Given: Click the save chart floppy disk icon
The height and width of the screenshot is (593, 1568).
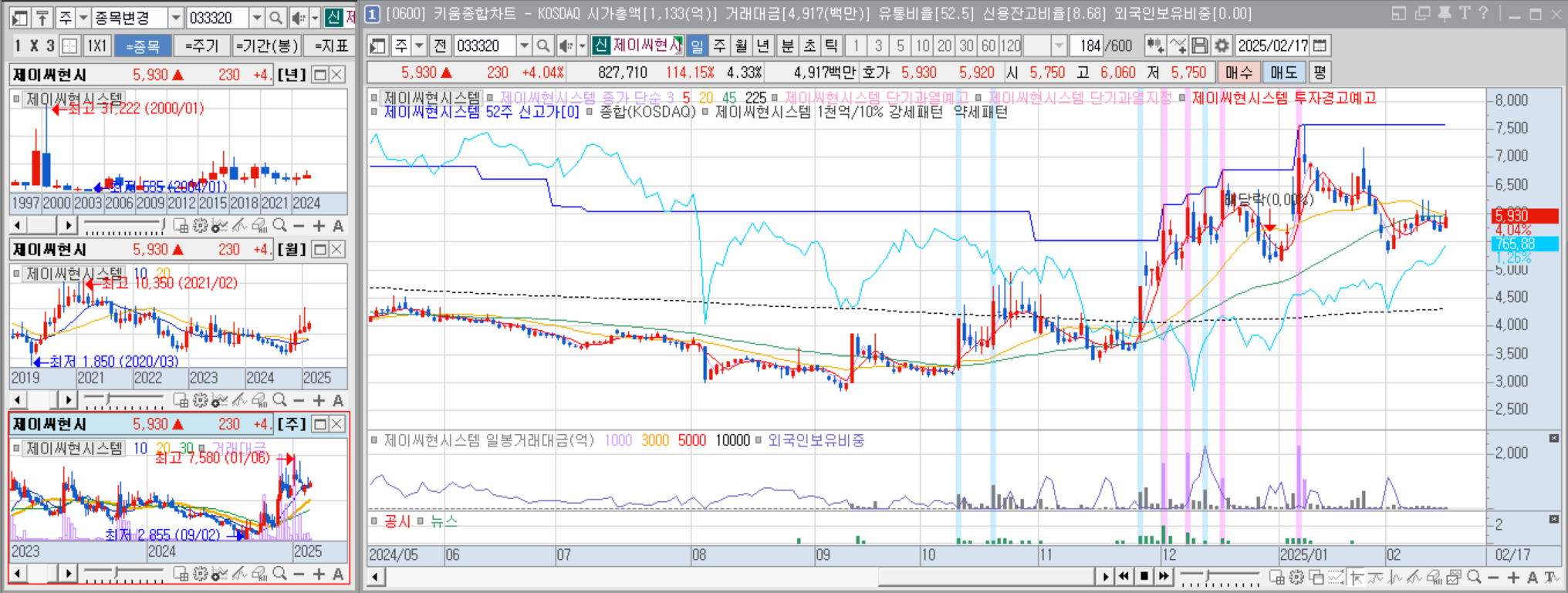Looking at the screenshot, I should coord(1199,45).
